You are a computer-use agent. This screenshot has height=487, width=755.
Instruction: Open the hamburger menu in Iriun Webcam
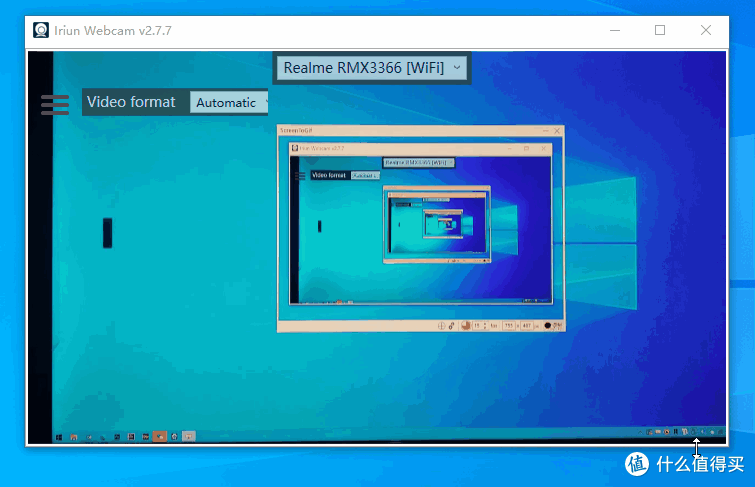click(55, 104)
